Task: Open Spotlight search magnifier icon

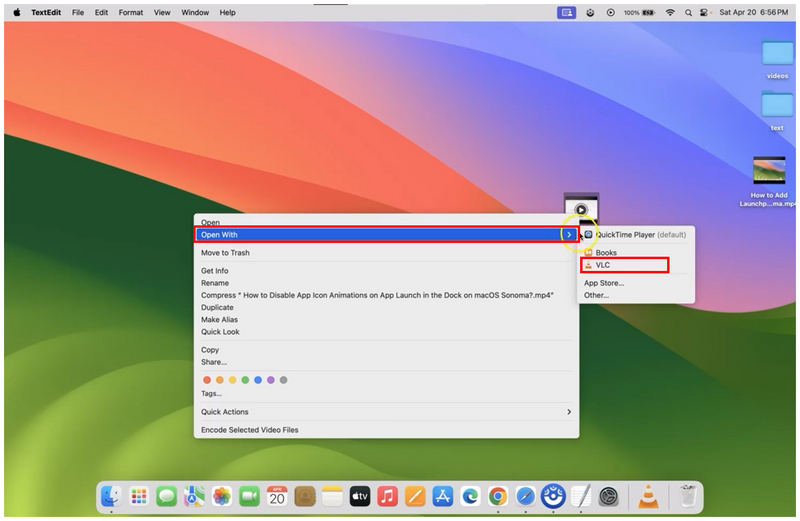Action: coord(688,12)
